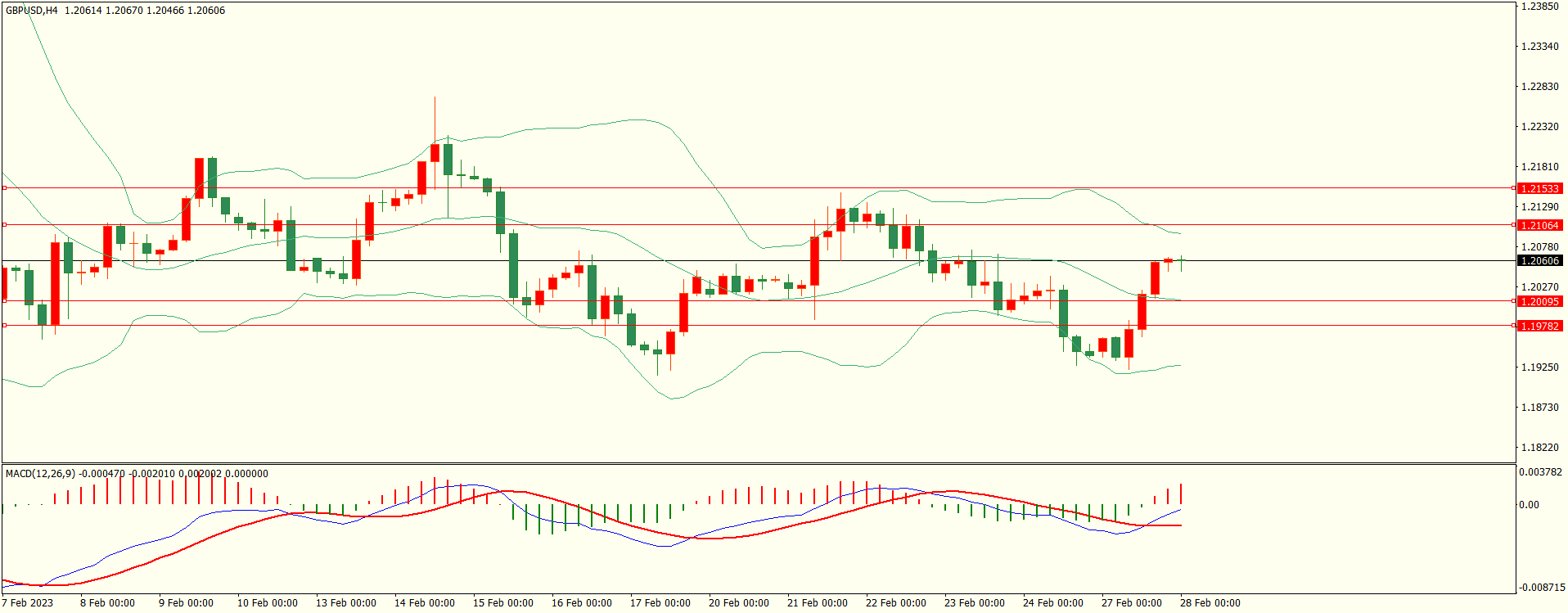Screen dimensions: 1568x613
Task: Click the 24 Feb 00:00 time axis label
Action: click(1052, 603)
